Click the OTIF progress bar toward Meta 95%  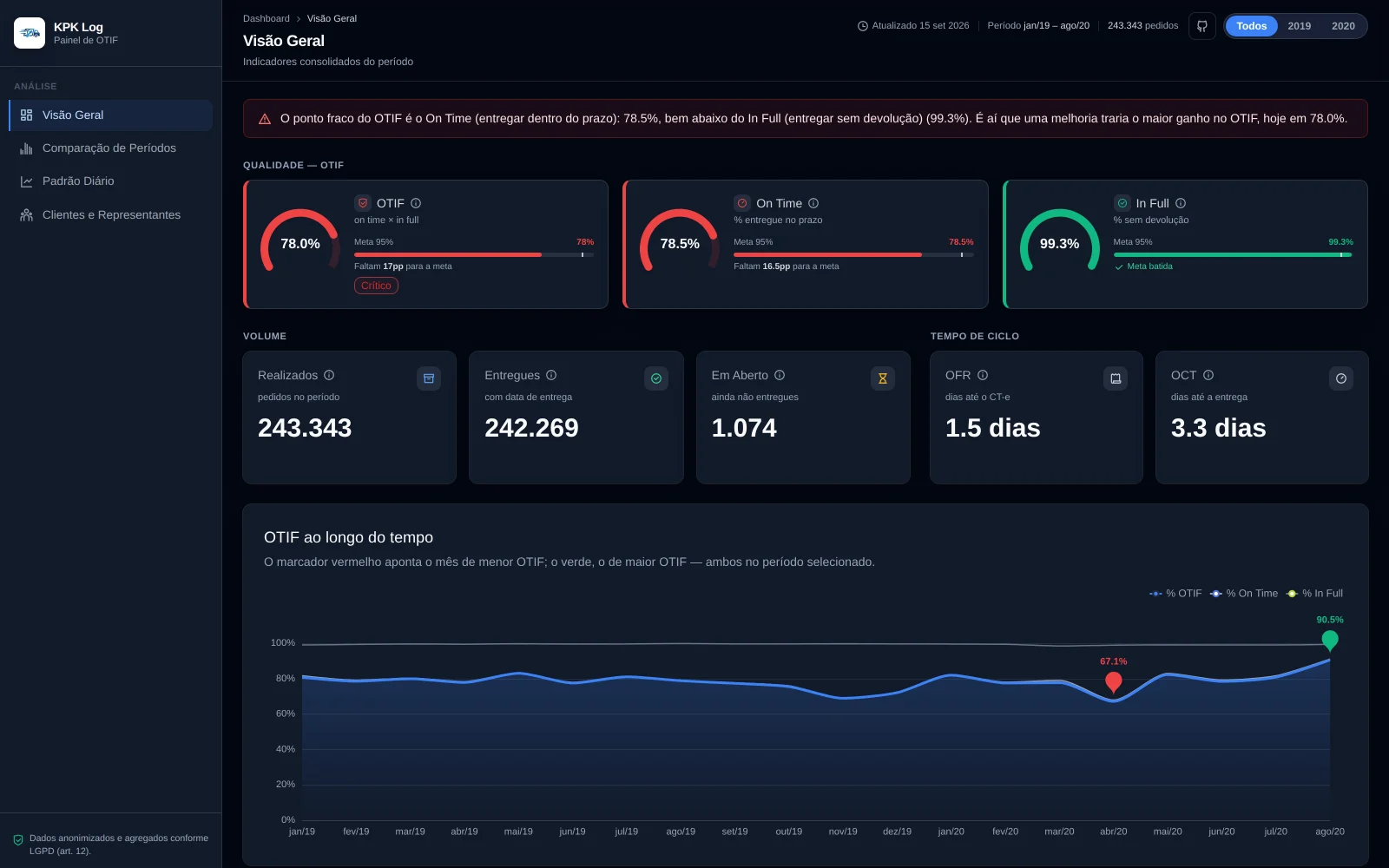click(474, 255)
